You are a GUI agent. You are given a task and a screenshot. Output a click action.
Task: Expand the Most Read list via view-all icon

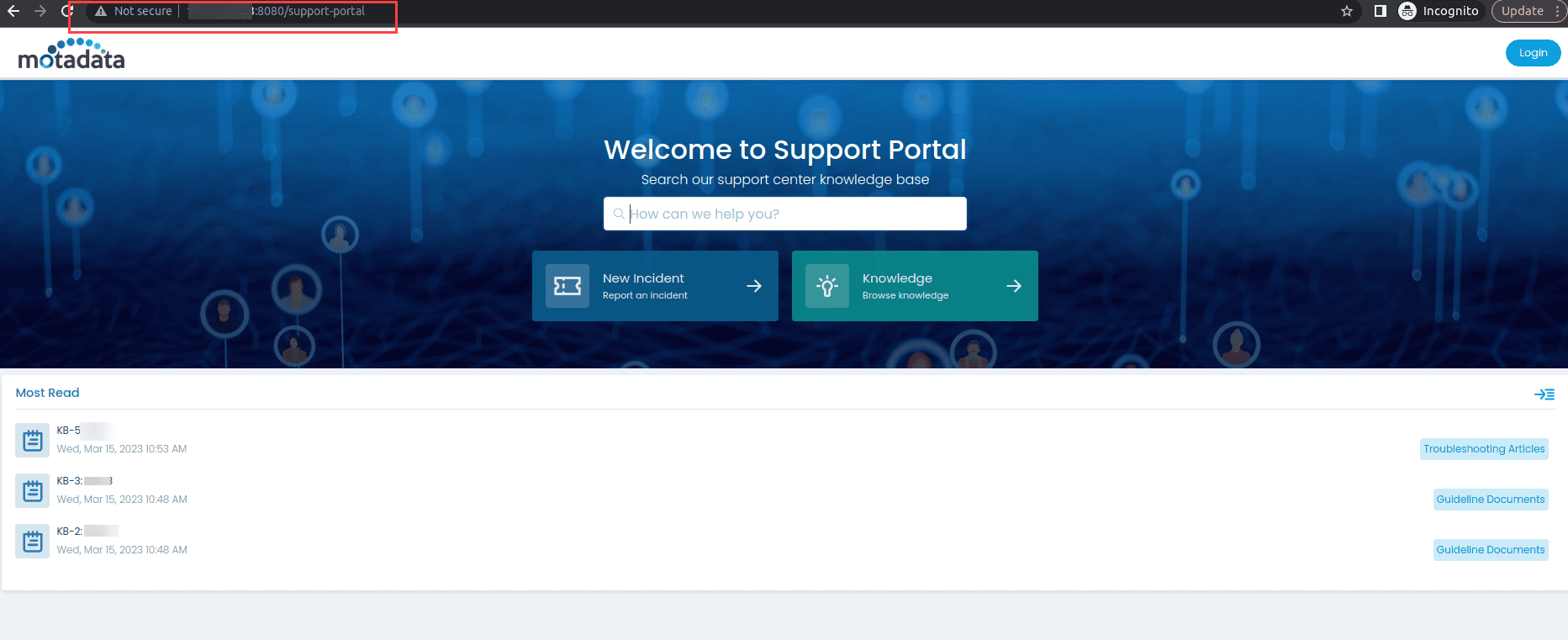(1544, 394)
